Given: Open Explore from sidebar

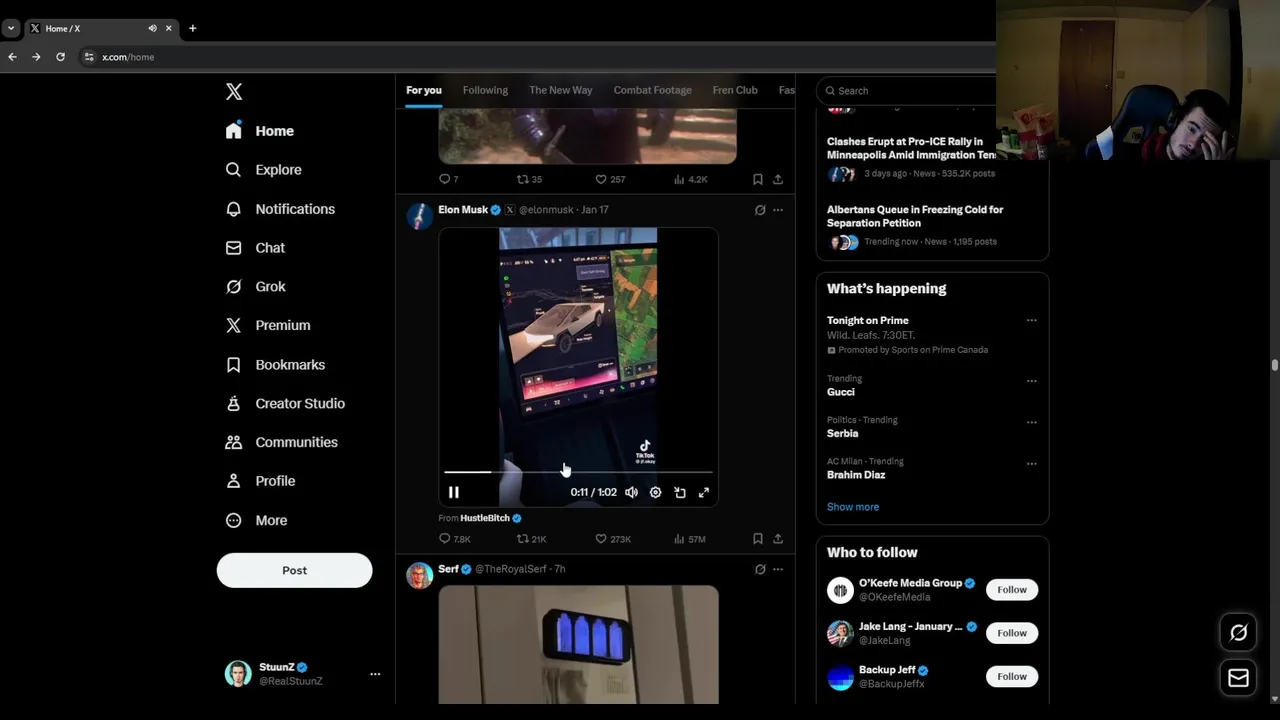Looking at the screenshot, I should pyautogui.click(x=264, y=170).
